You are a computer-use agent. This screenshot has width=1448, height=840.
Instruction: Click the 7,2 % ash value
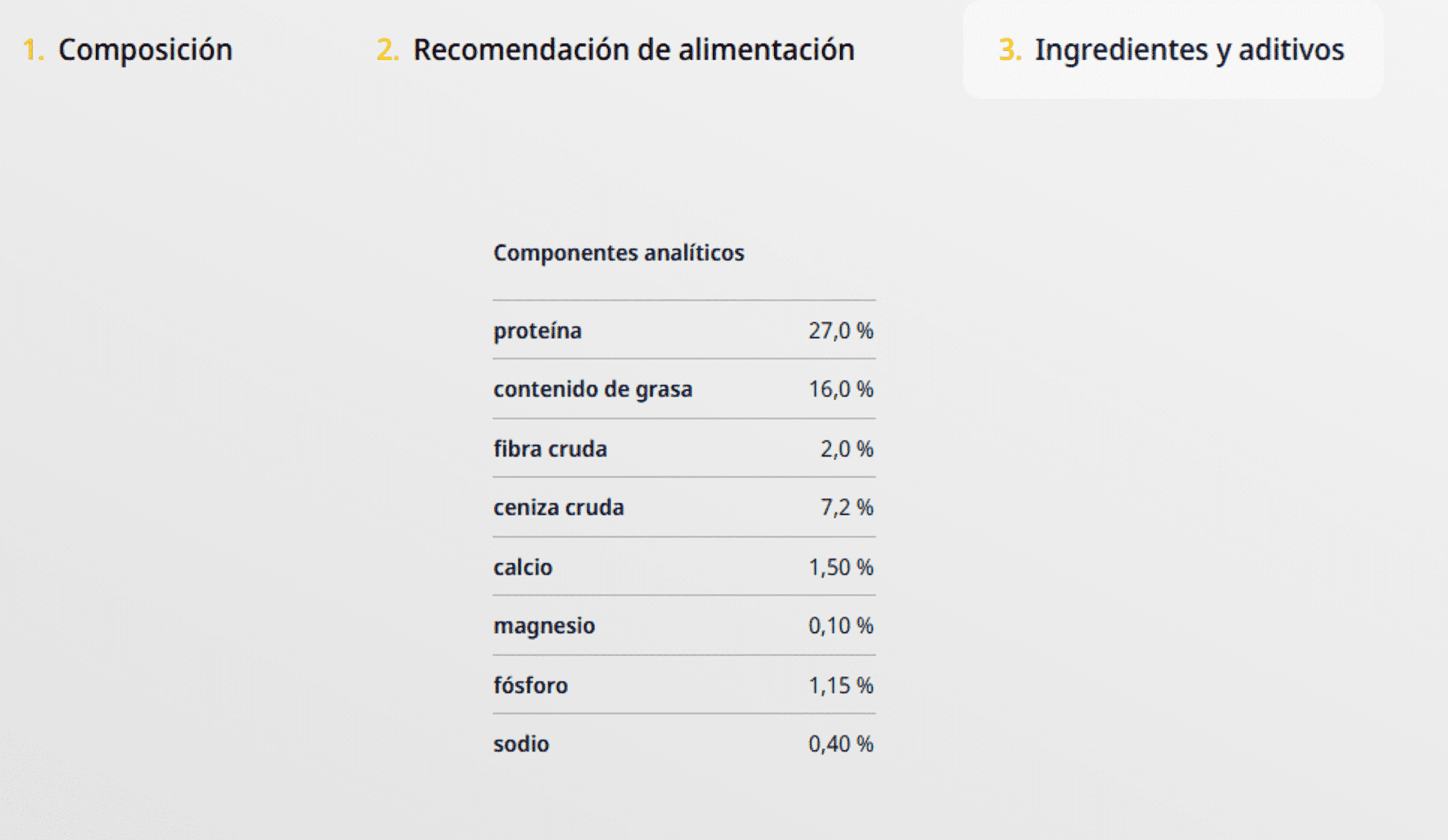[x=847, y=507]
